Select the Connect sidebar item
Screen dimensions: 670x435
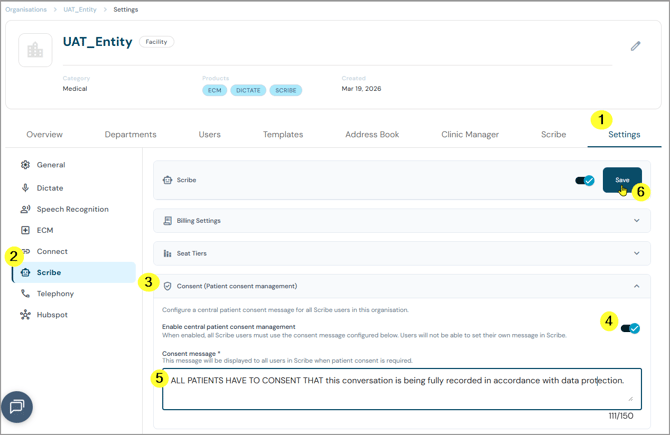tap(52, 252)
